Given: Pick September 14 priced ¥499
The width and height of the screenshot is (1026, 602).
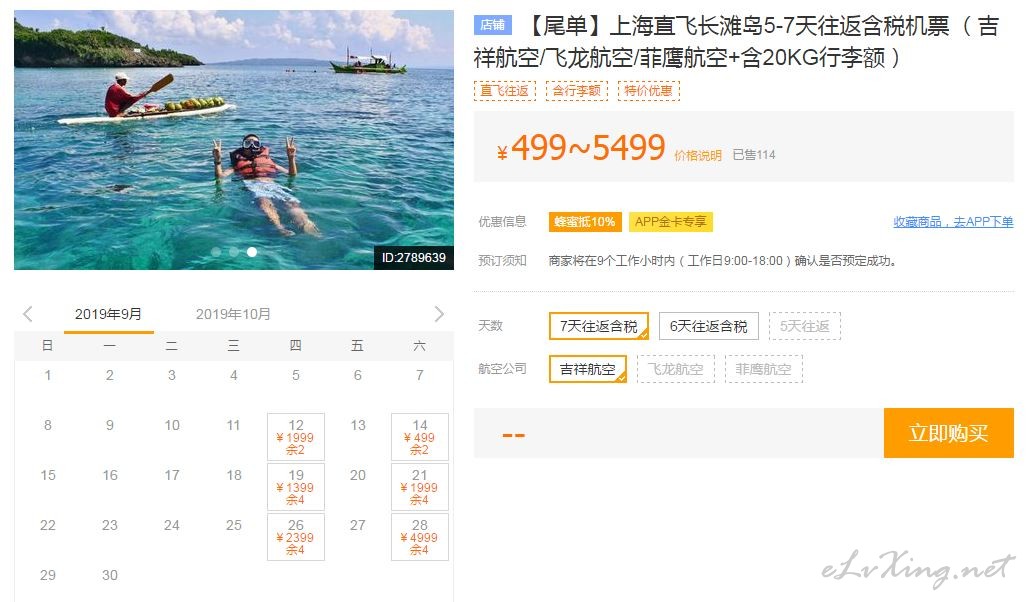Looking at the screenshot, I should pos(419,436).
